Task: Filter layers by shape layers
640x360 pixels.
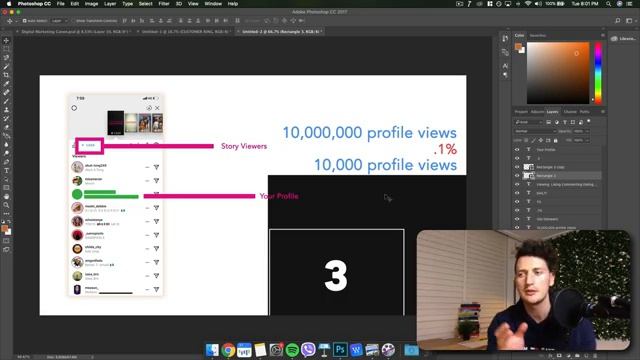Action: (573, 122)
